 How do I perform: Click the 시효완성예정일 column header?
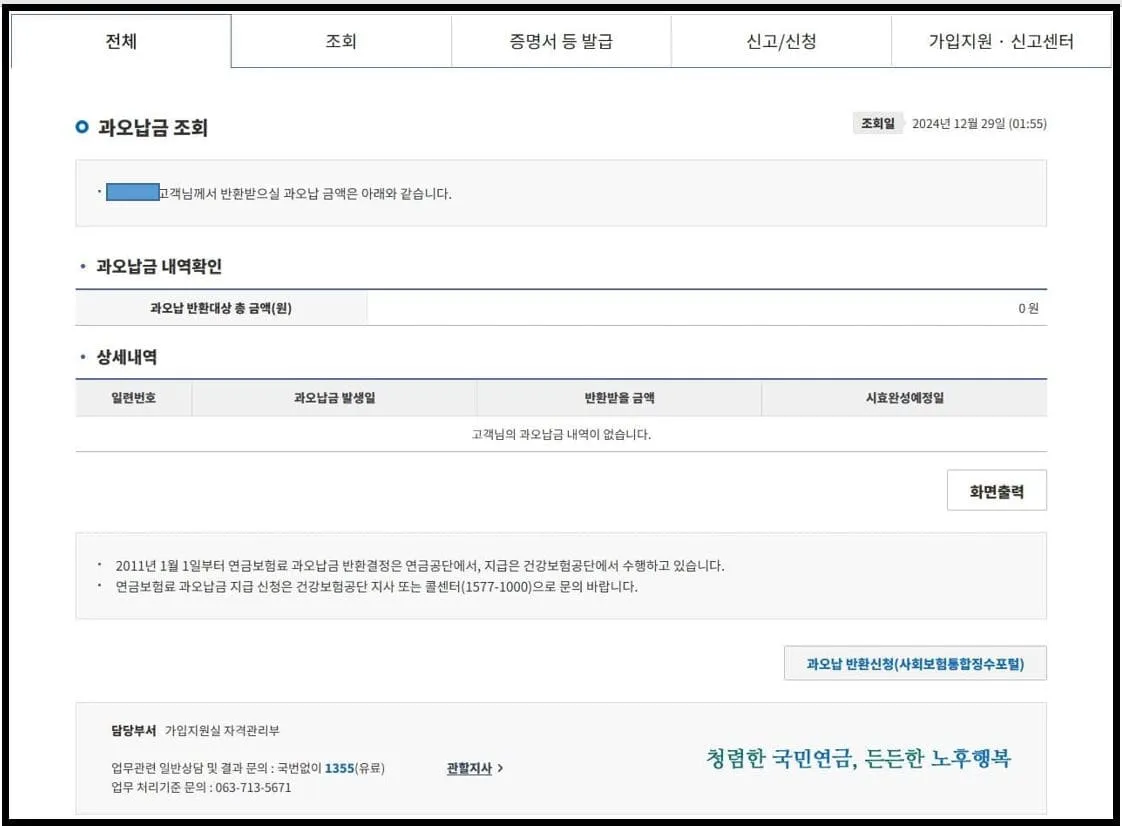pos(900,398)
